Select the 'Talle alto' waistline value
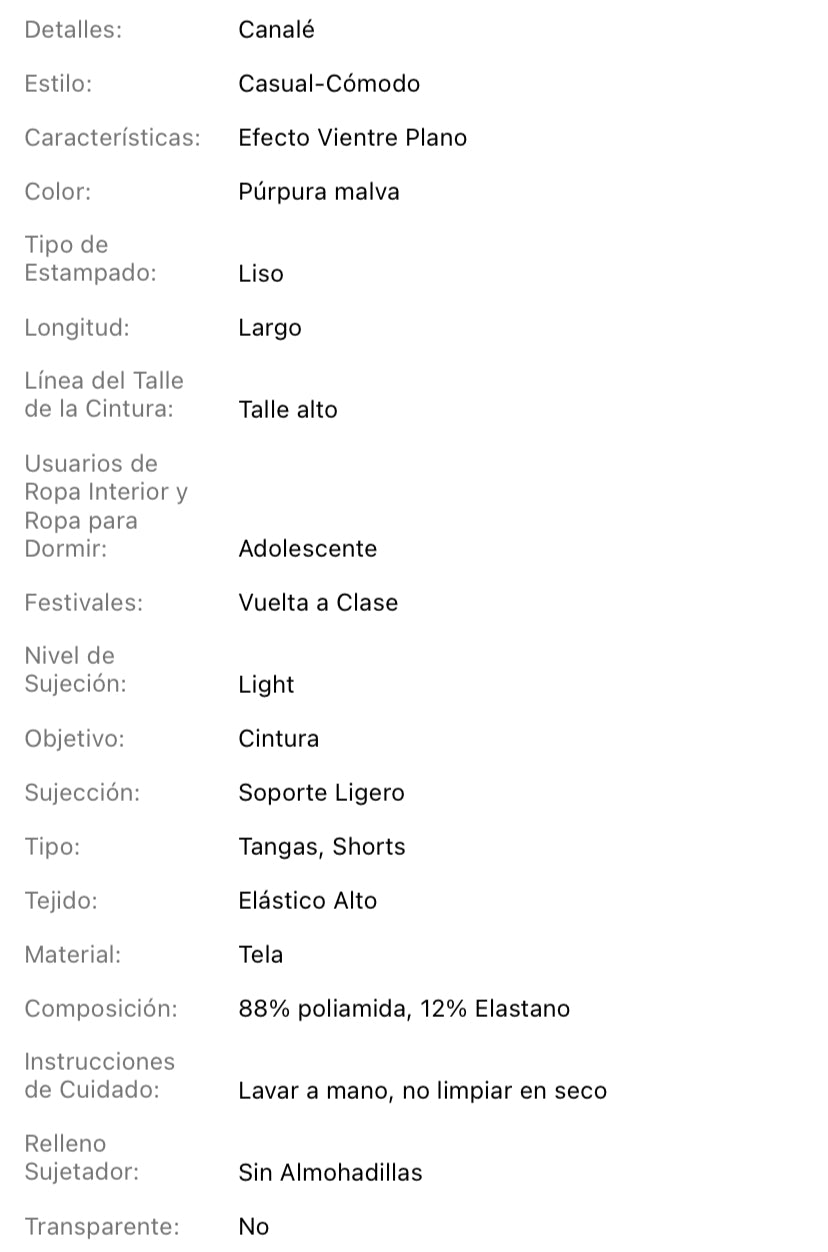828x1252 pixels. coord(287,410)
